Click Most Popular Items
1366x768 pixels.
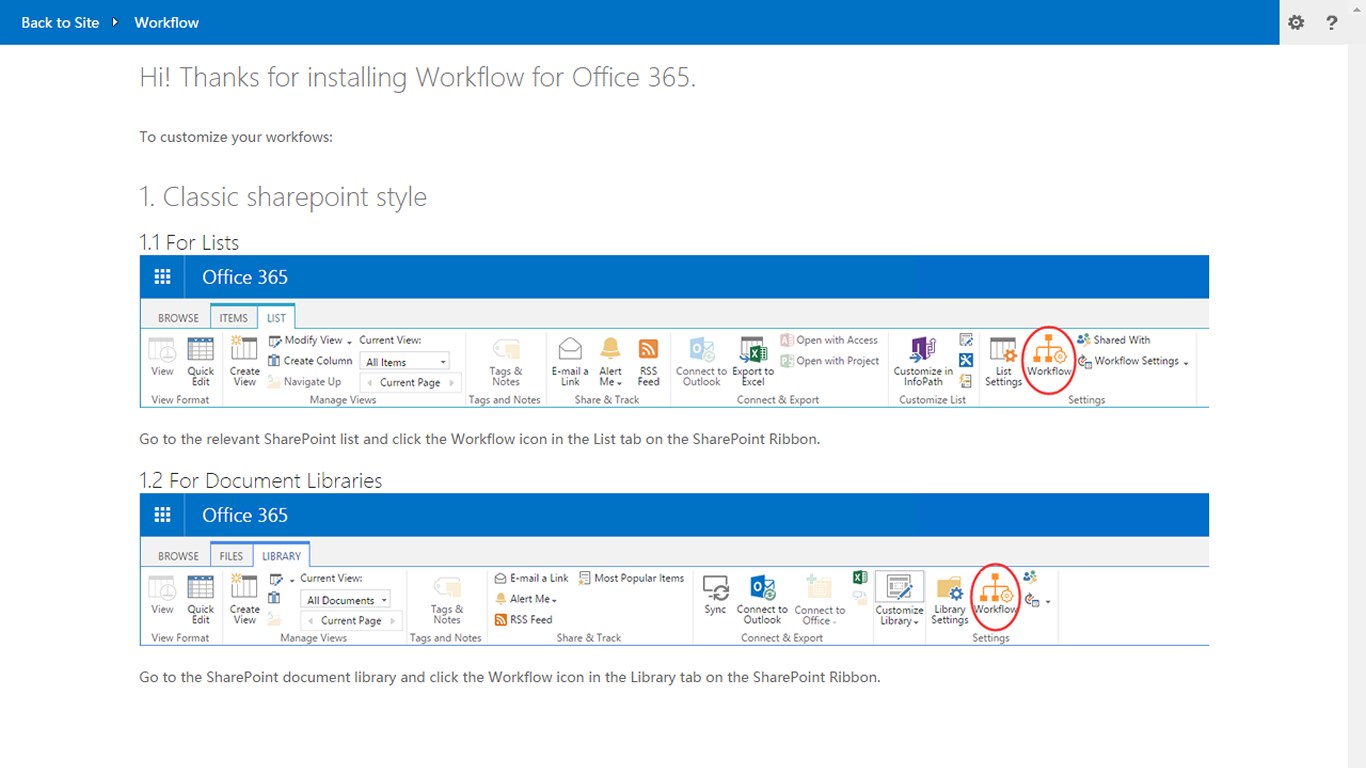pyautogui.click(x=631, y=578)
